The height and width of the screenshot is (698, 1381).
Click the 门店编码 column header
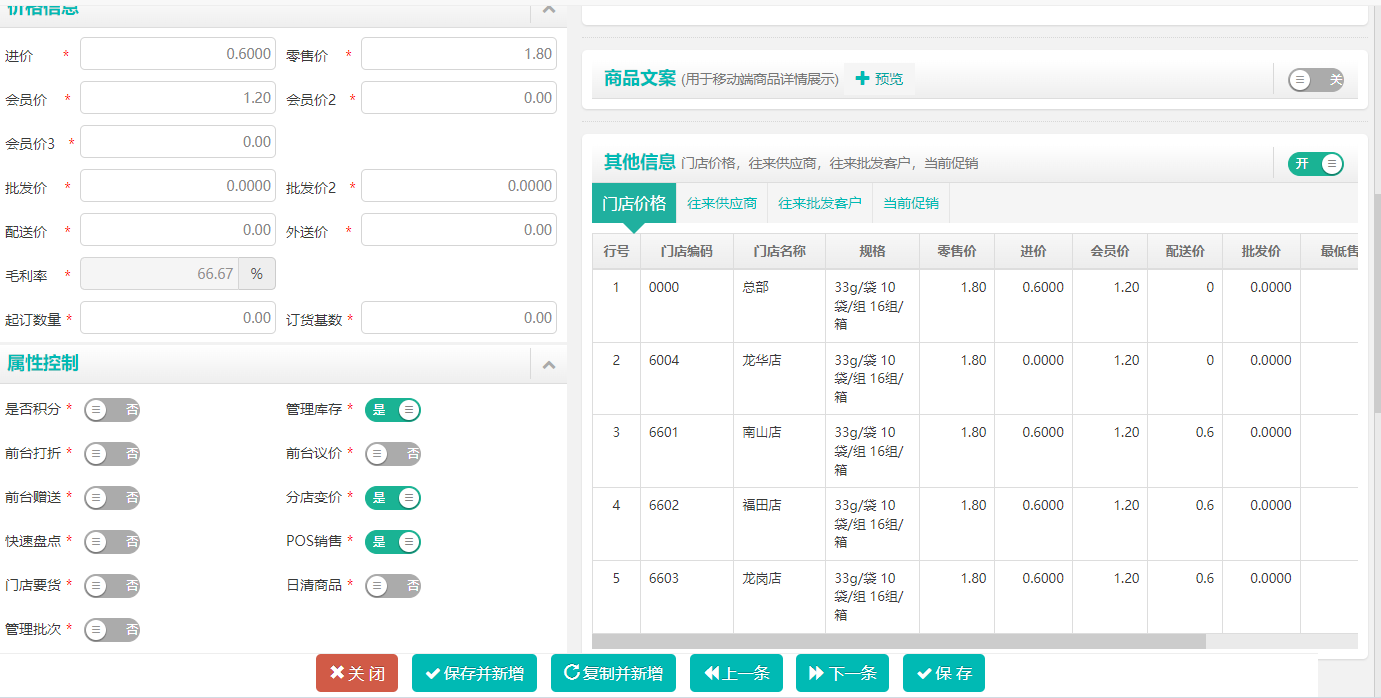tap(687, 251)
